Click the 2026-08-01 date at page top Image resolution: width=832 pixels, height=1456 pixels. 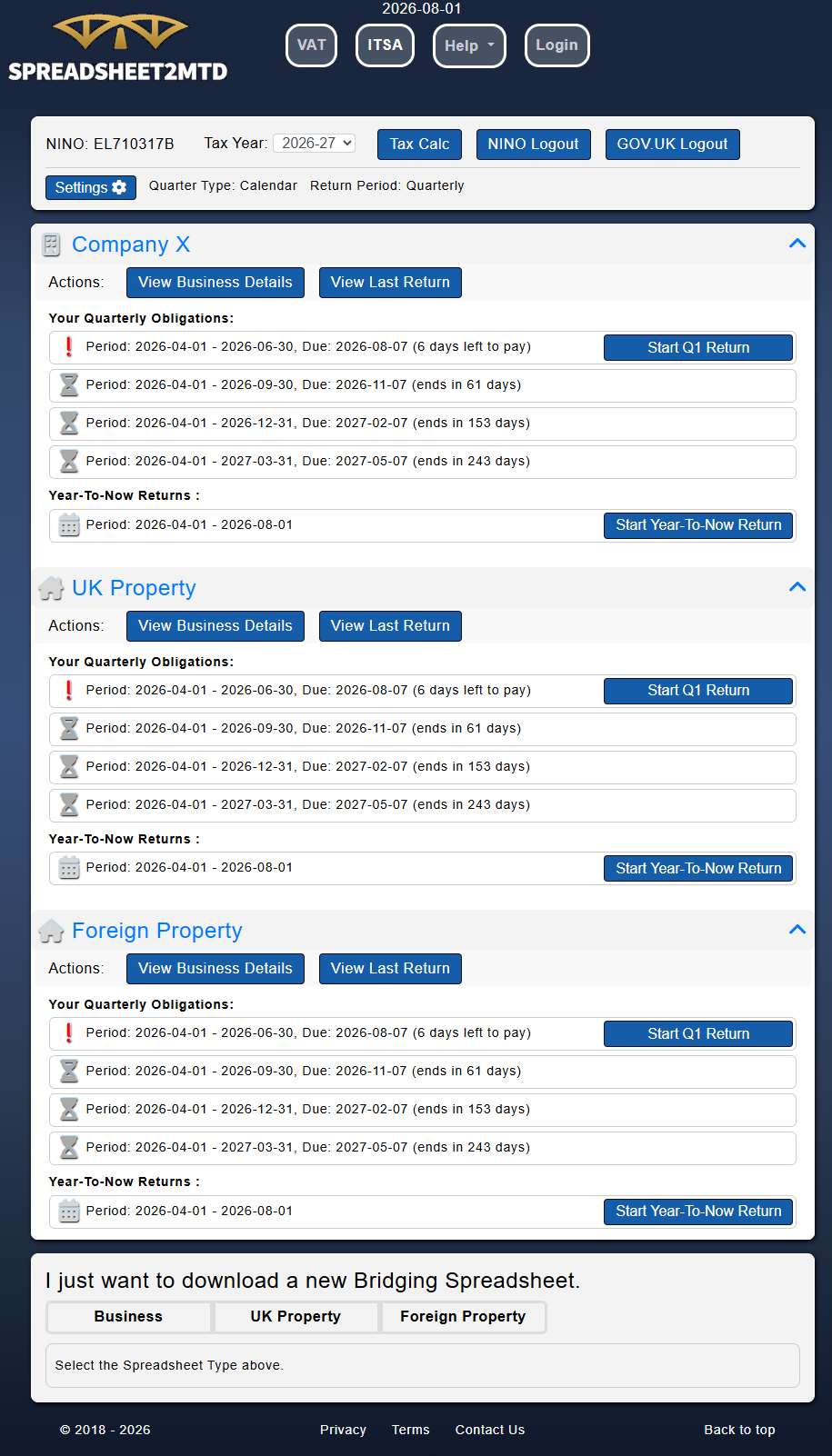421,9
